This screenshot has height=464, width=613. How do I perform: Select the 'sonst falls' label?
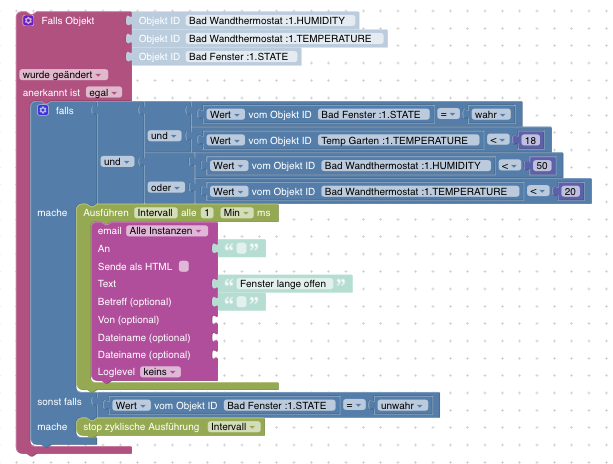coord(59,402)
